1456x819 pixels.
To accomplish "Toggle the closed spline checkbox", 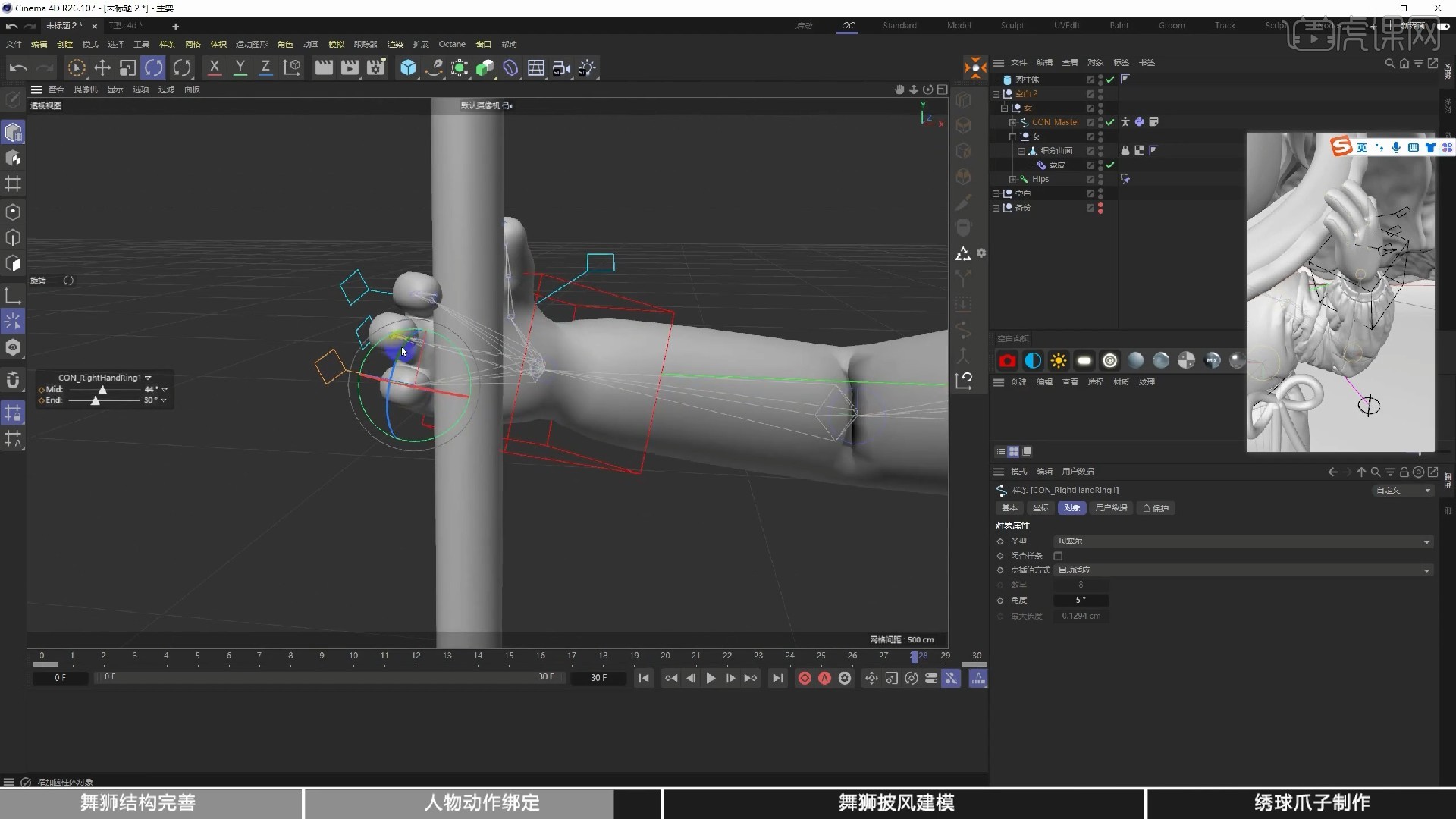I will tap(1058, 556).
